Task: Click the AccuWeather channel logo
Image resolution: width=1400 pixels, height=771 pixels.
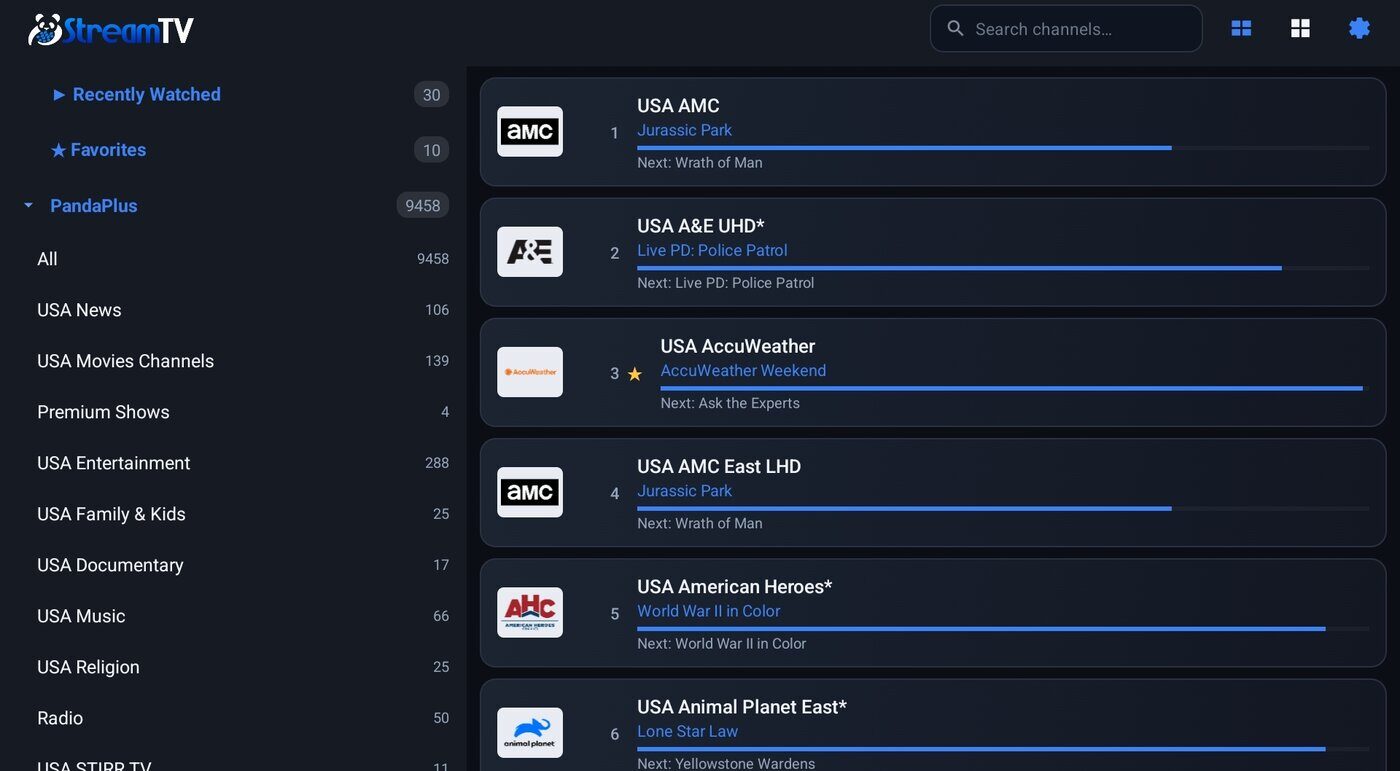Action: click(530, 372)
